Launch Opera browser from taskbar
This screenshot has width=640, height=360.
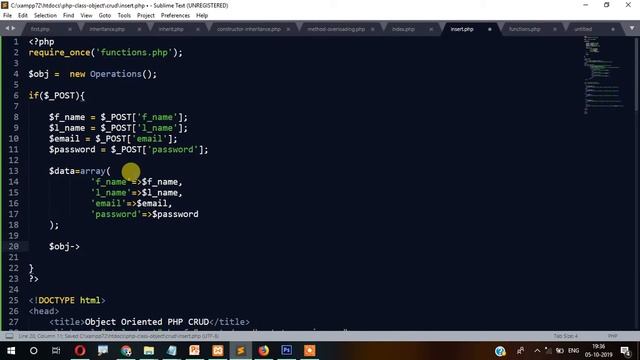click(80, 351)
